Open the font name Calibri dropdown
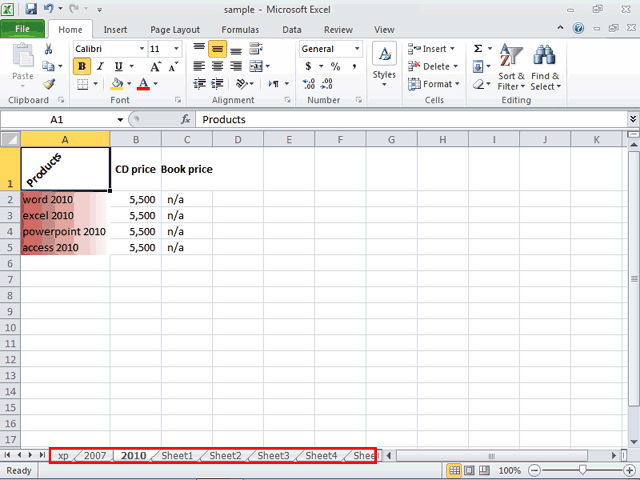Image resolution: width=640 pixels, height=480 pixels. click(142, 49)
